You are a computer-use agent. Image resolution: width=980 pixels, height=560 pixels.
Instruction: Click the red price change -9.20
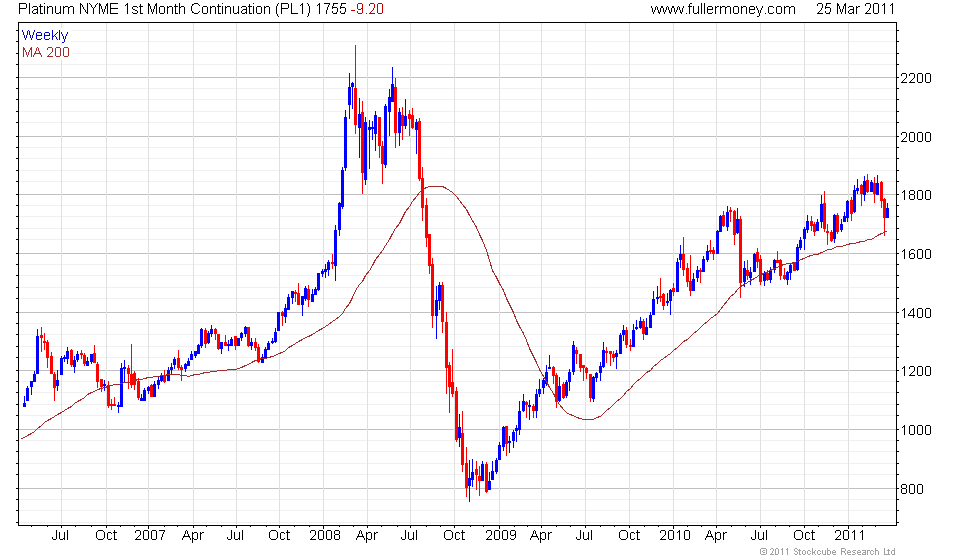click(x=367, y=9)
